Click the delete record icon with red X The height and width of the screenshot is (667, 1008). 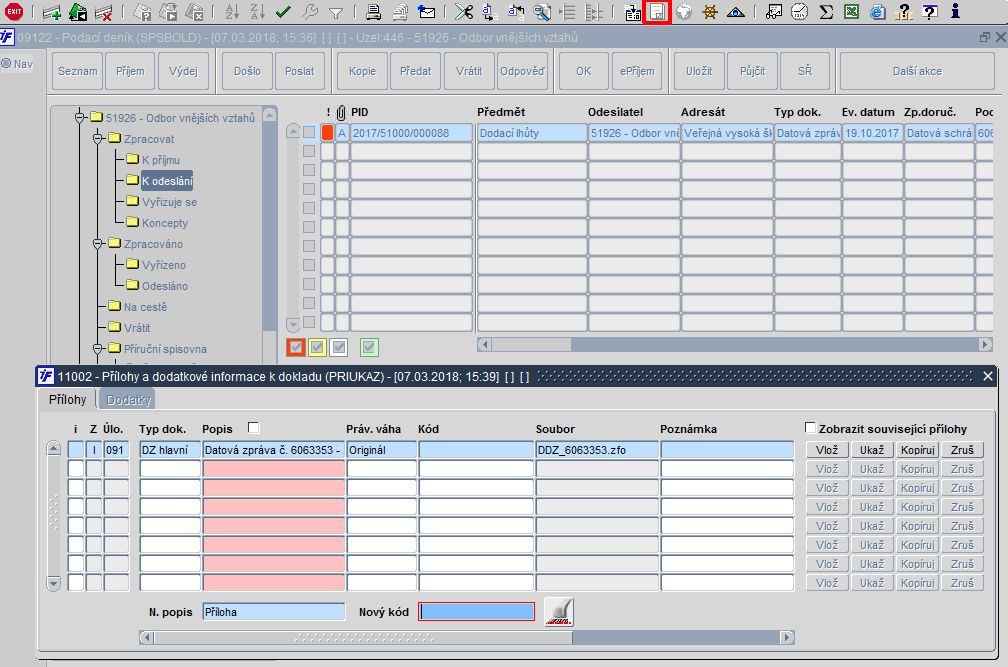click(103, 12)
